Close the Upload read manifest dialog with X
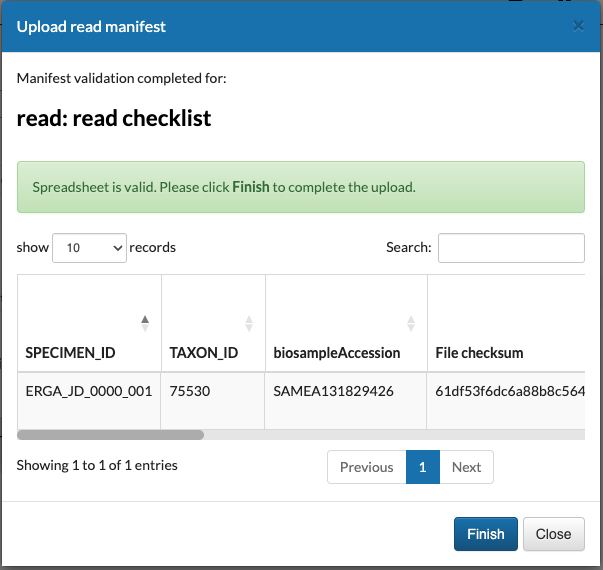This screenshot has width=603, height=570. click(578, 26)
